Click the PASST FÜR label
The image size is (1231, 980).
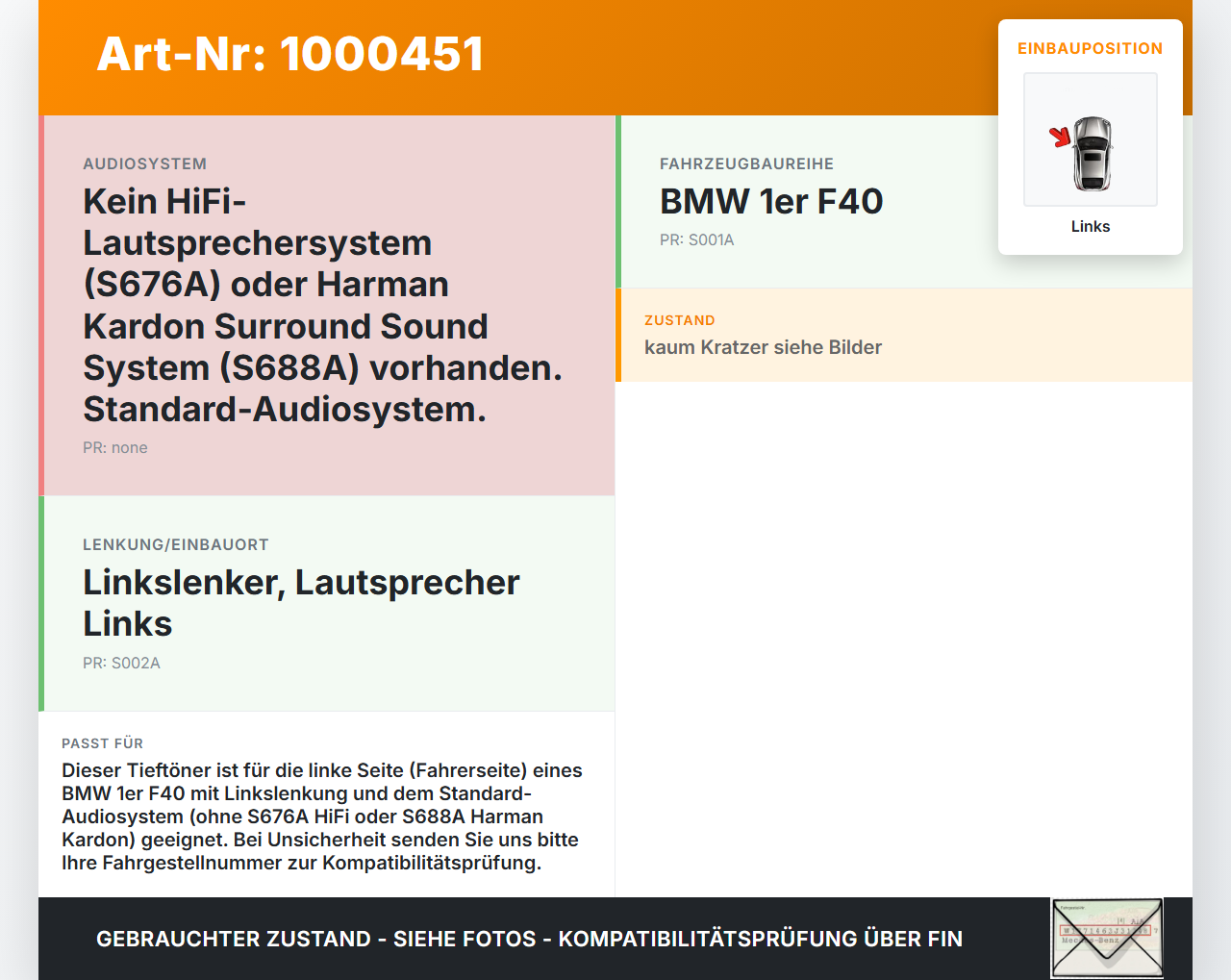[102, 743]
